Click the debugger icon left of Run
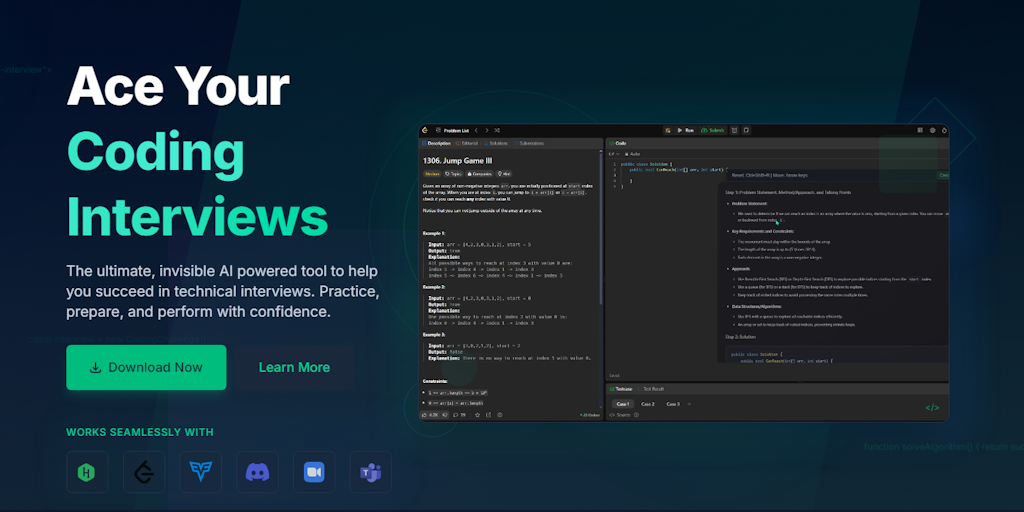 click(667, 131)
